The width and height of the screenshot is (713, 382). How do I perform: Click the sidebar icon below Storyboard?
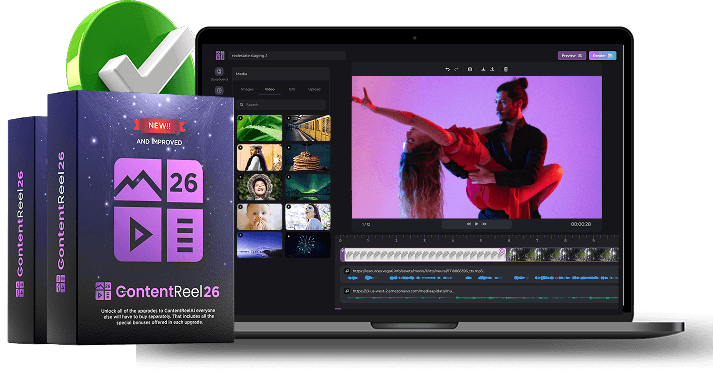[x=219, y=90]
